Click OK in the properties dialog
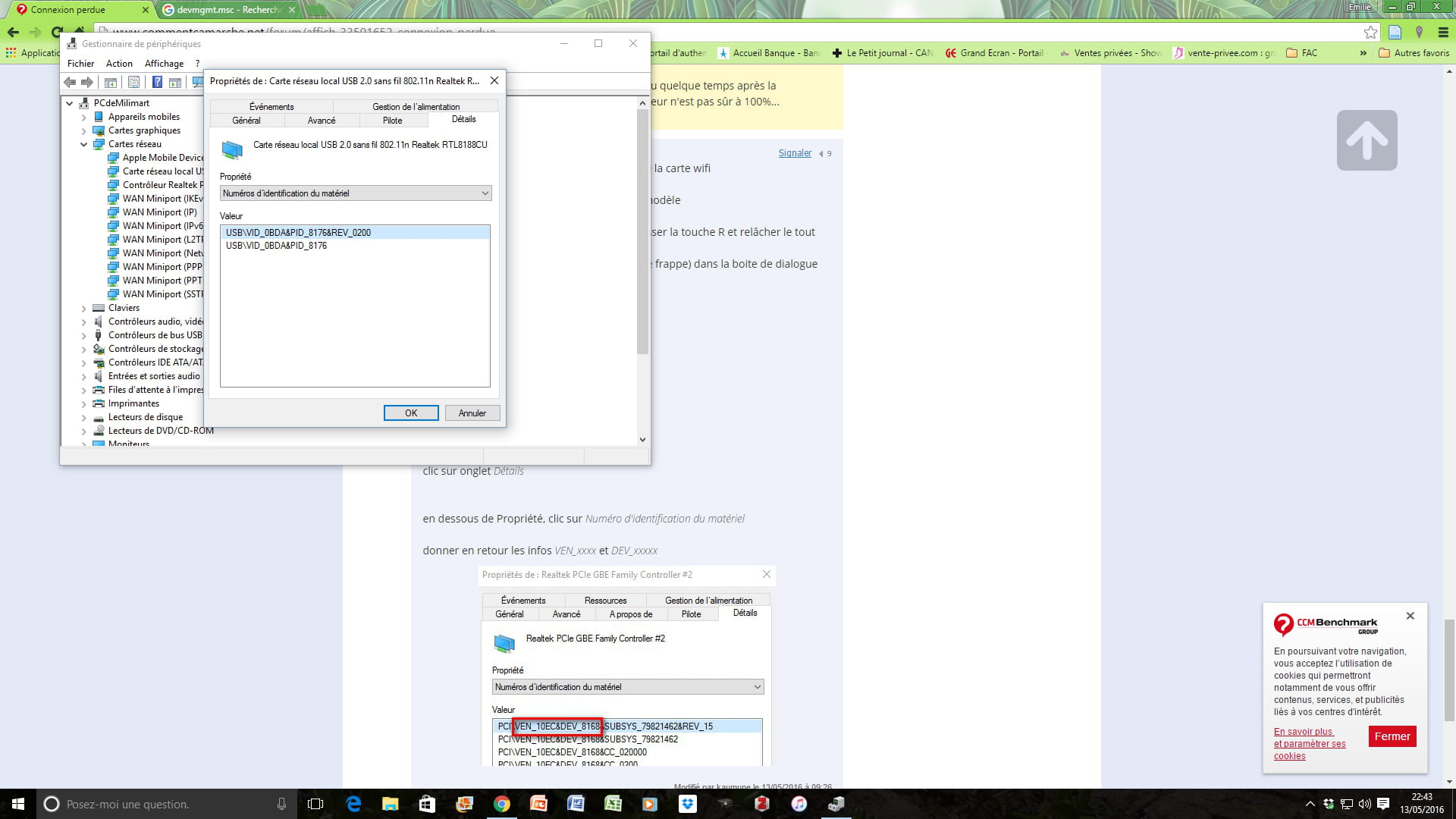The image size is (1456, 819). coord(411,413)
